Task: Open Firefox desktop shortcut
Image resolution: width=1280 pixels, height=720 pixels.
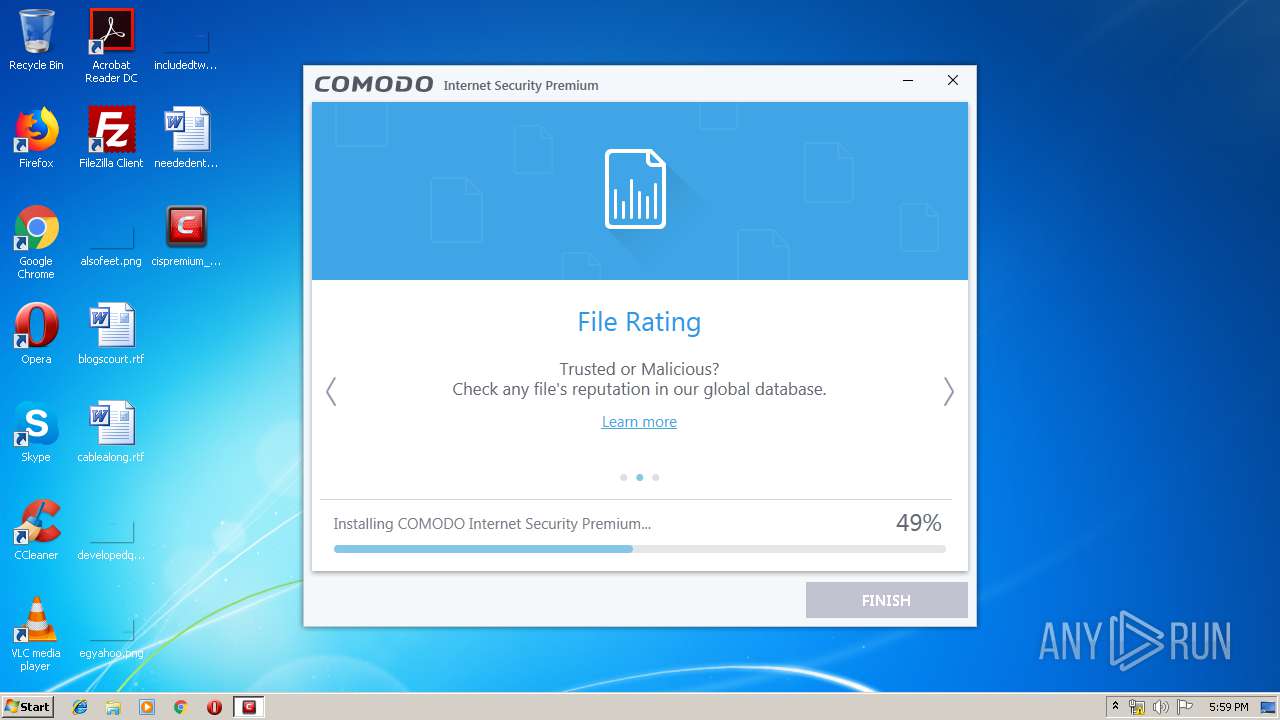Action: [x=36, y=138]
